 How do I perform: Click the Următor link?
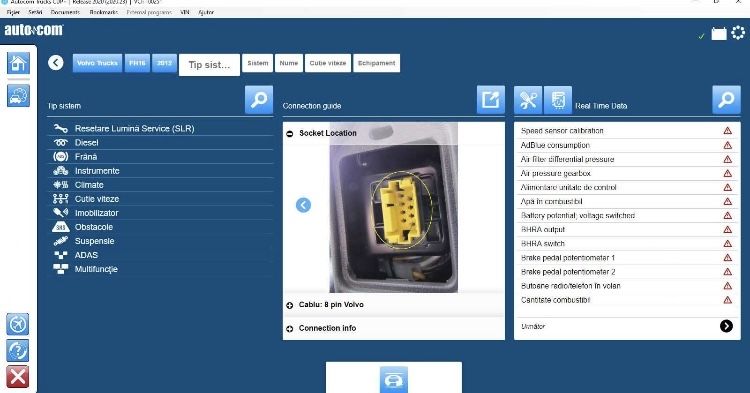point(533,326)
